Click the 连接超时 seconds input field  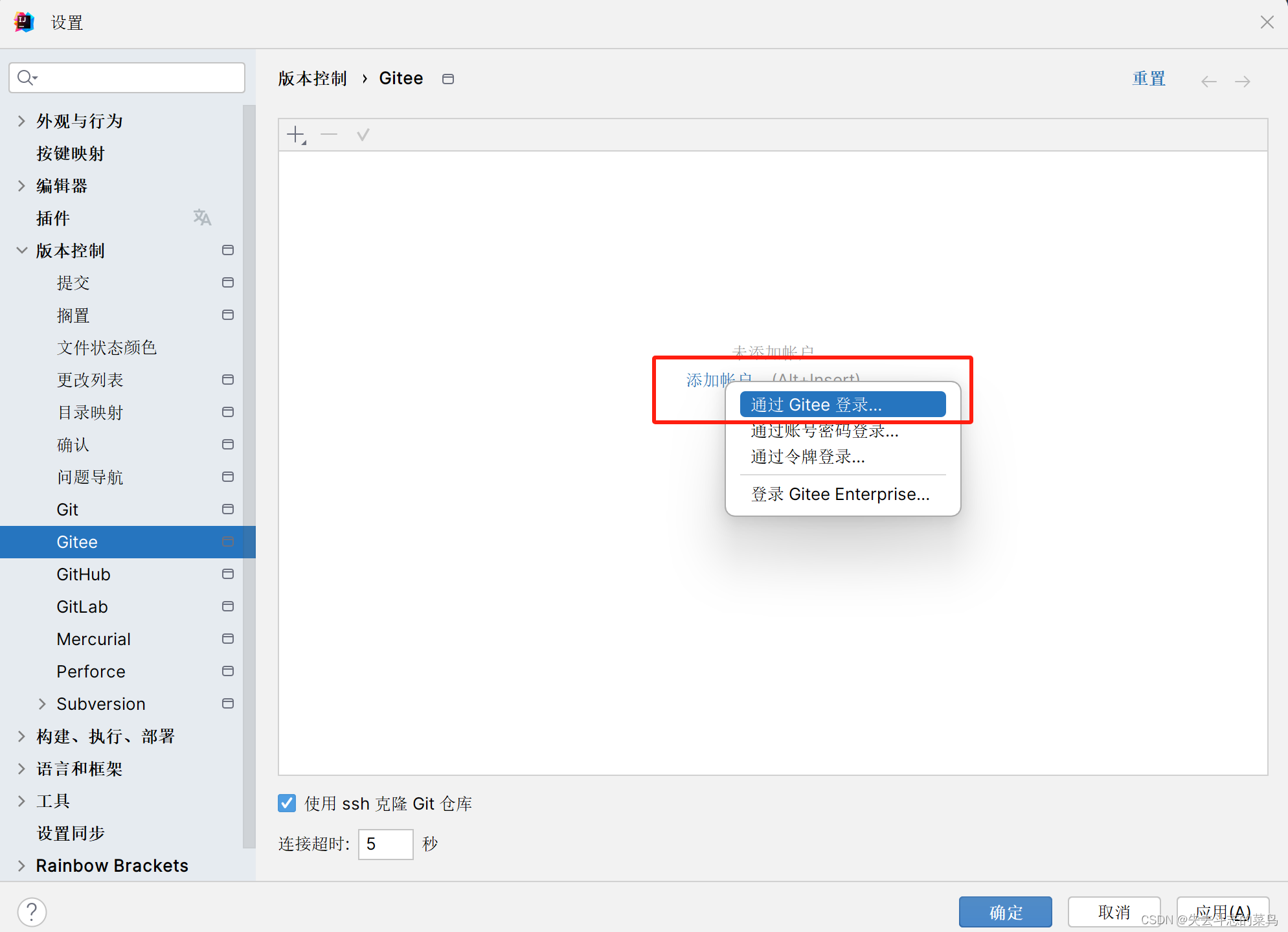pos(385,844)
